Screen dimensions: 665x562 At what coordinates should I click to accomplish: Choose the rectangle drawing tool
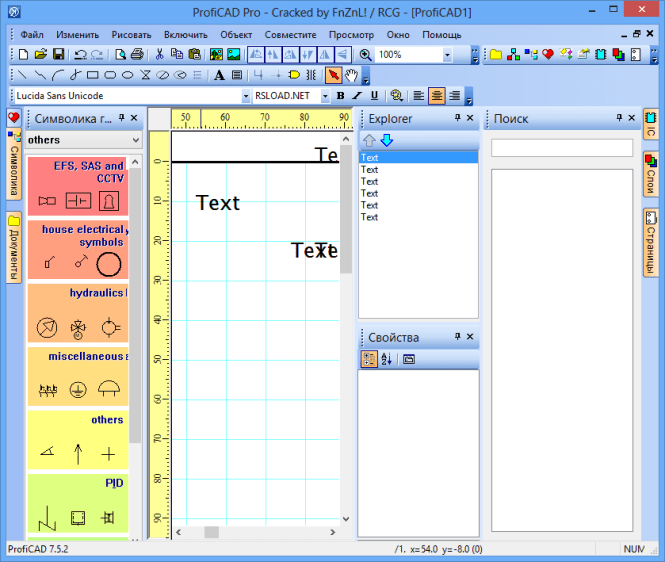[x=92, y=75]
